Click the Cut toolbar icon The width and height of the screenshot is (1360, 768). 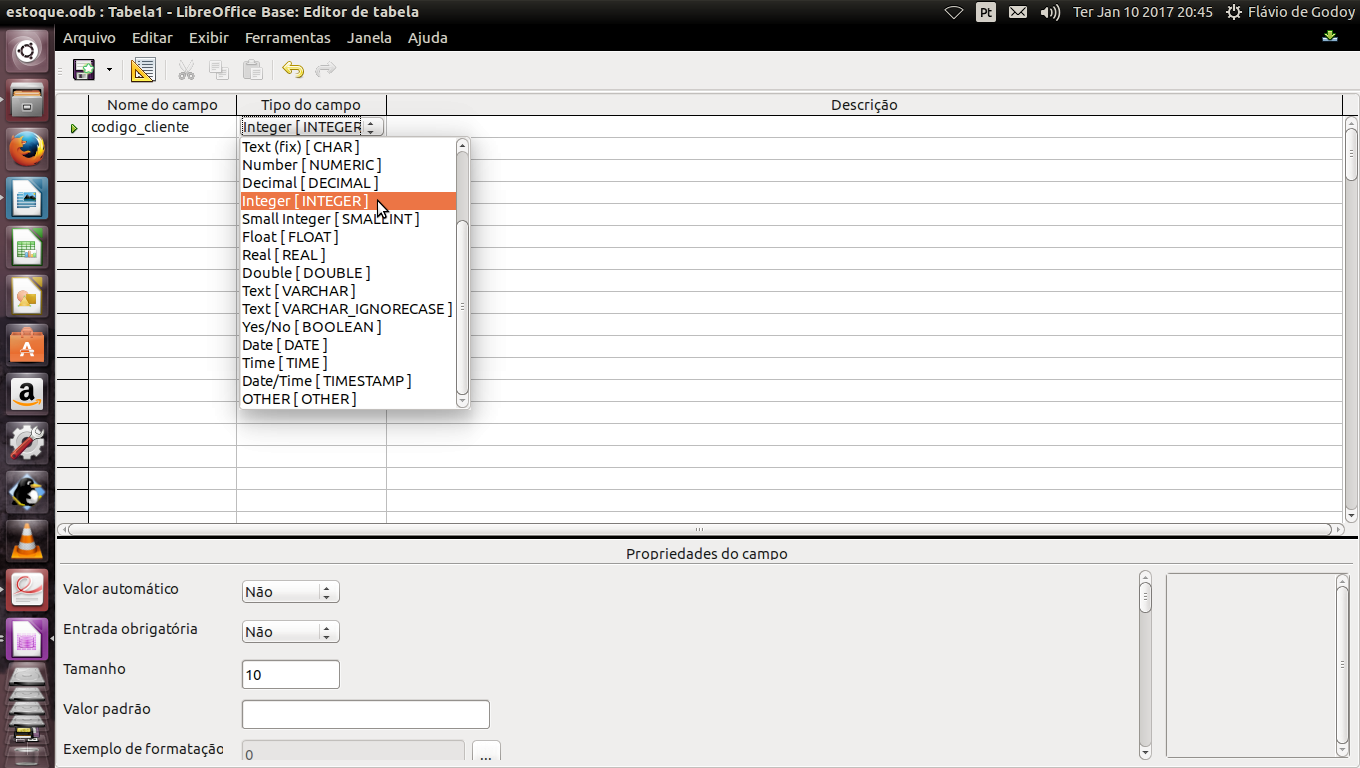point(185,69)
